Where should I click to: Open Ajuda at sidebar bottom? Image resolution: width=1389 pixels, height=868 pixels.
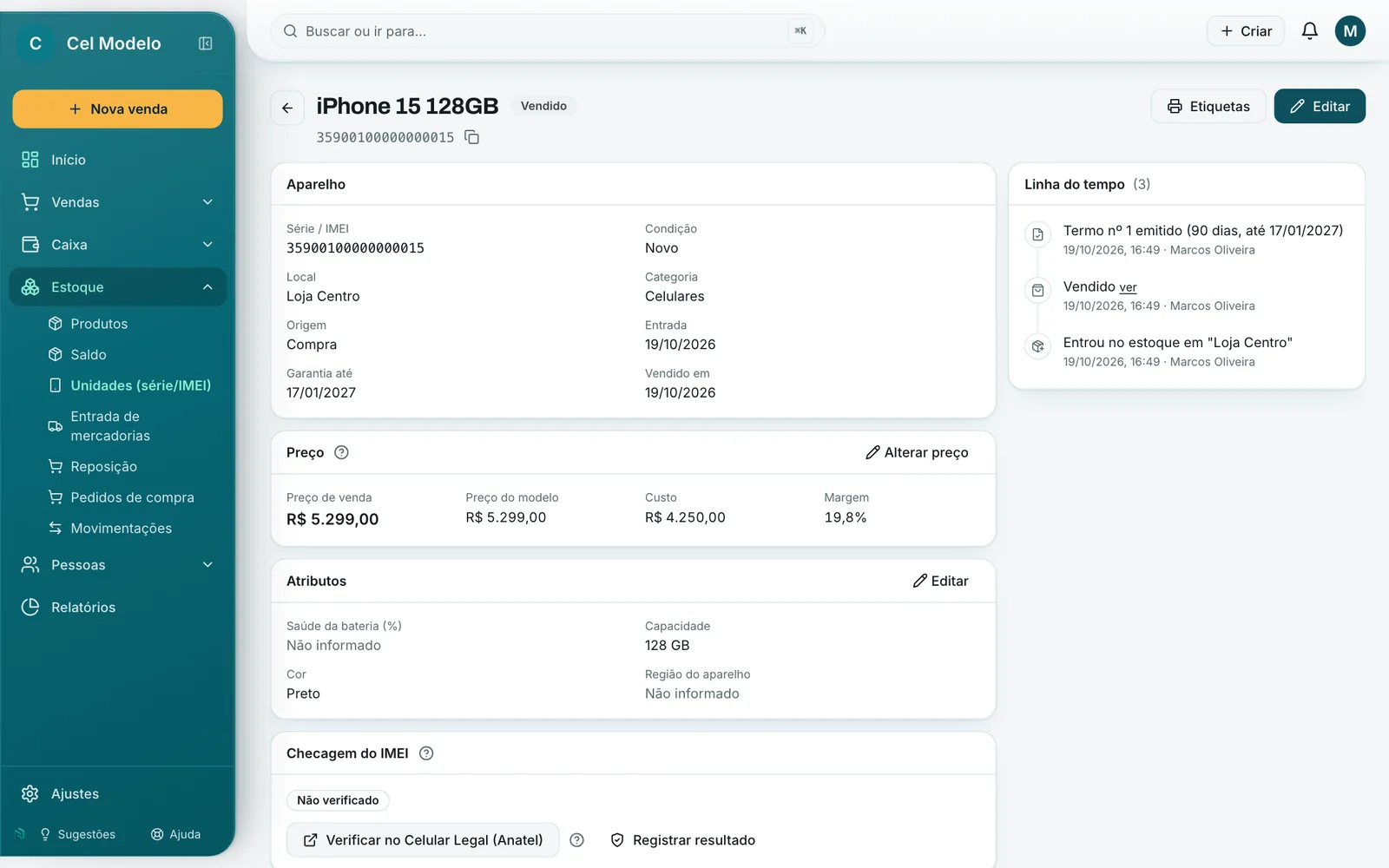tap(175, 834)
